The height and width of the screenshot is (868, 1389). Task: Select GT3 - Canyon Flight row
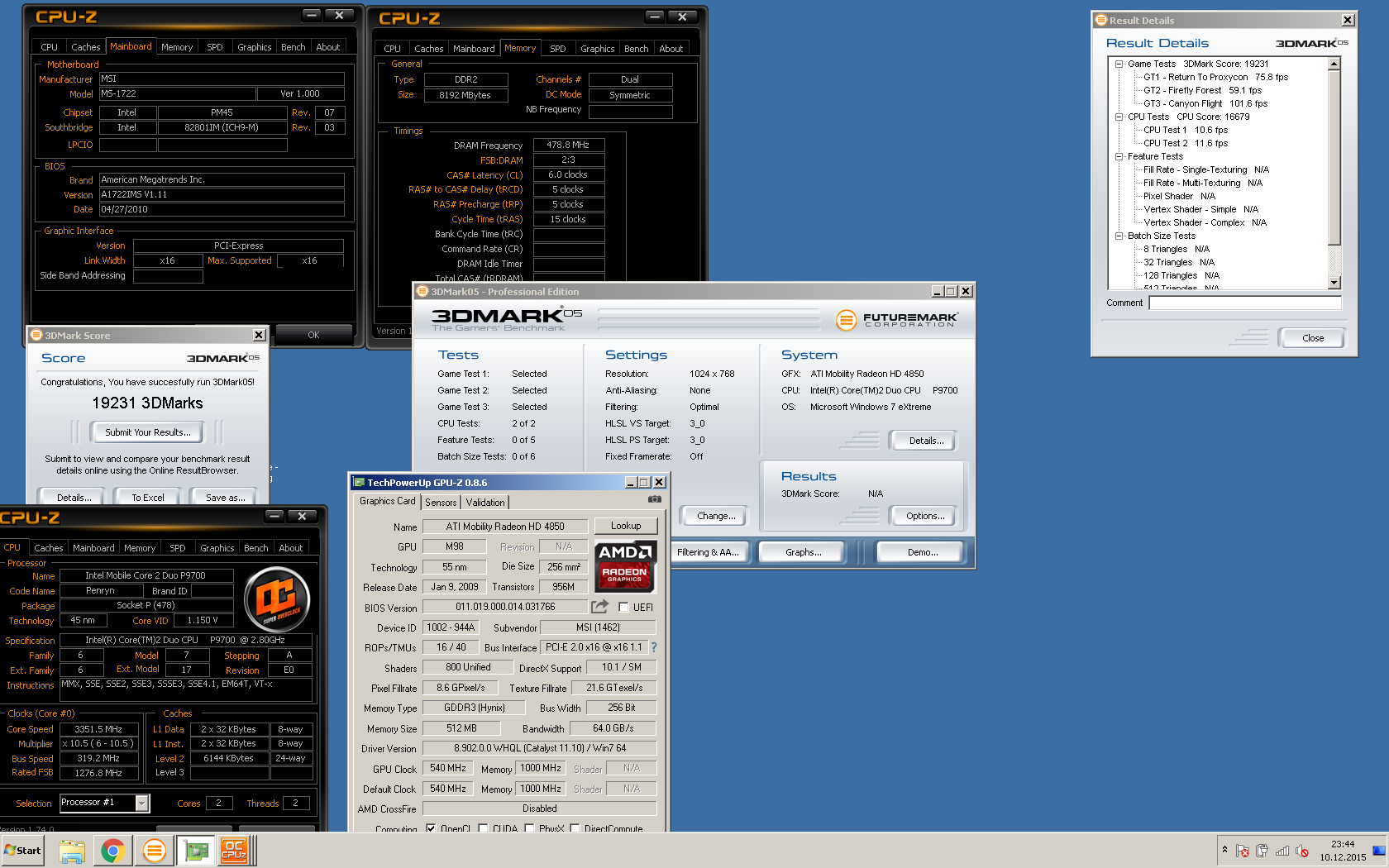(x=1205, y=103)
